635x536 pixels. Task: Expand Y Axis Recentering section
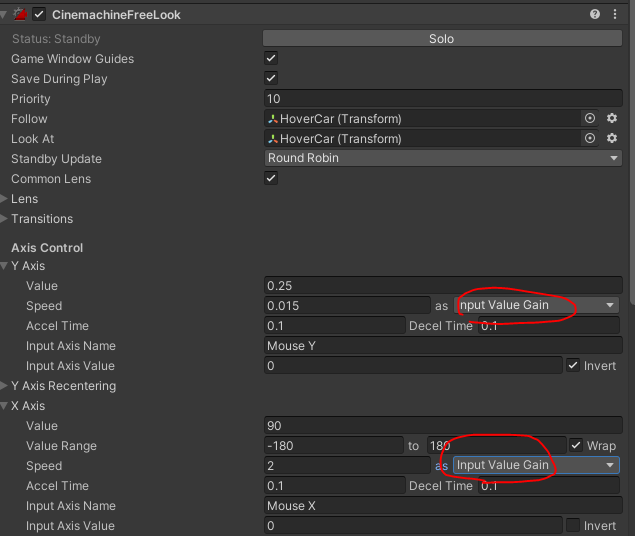pyautogui.click(x=4, y=385)
